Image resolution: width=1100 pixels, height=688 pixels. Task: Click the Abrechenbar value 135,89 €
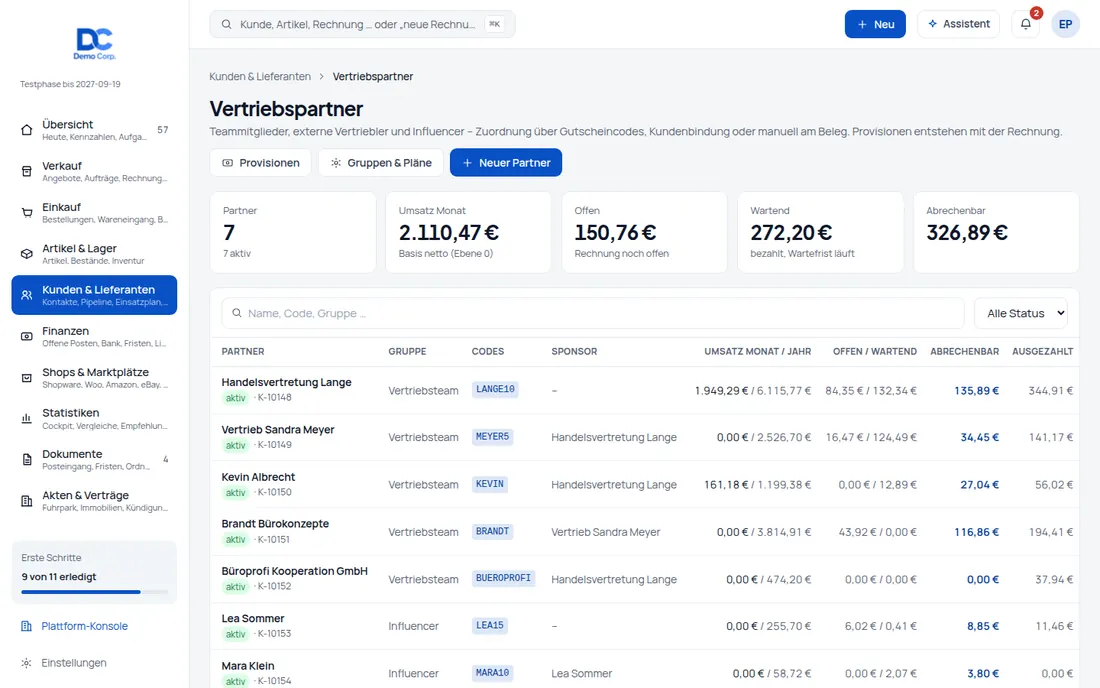[x=977, y=391]
